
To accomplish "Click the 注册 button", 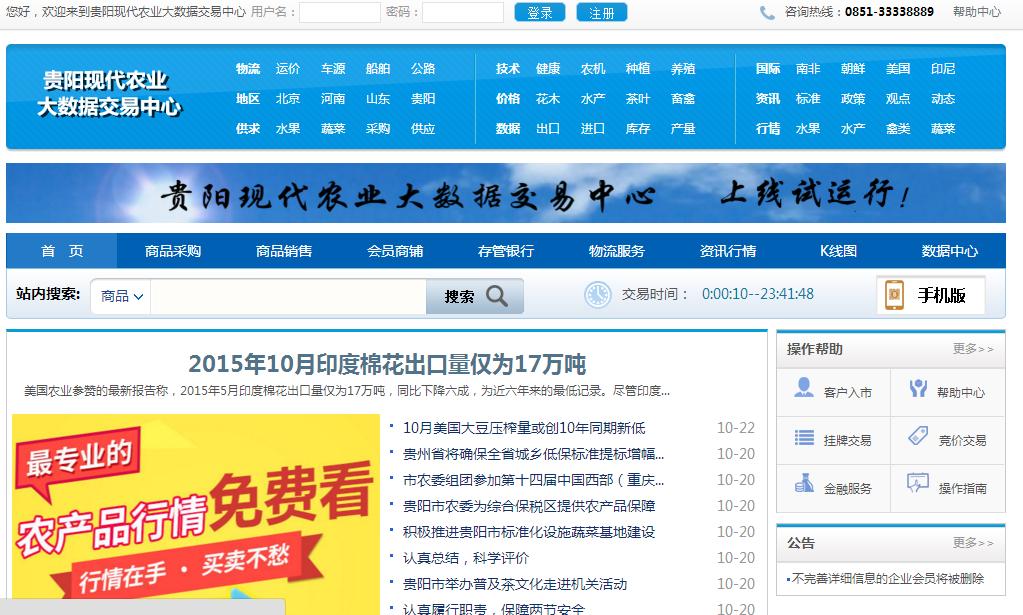I will pos(601,12).
